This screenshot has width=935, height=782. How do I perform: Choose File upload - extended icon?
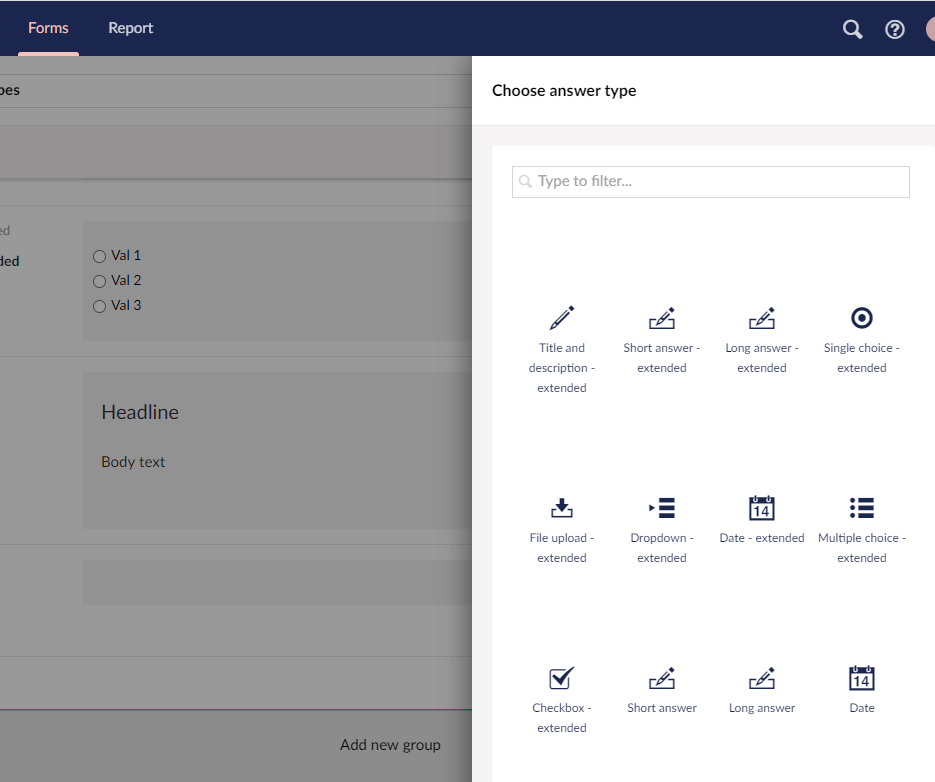click(x=562, y=508)
